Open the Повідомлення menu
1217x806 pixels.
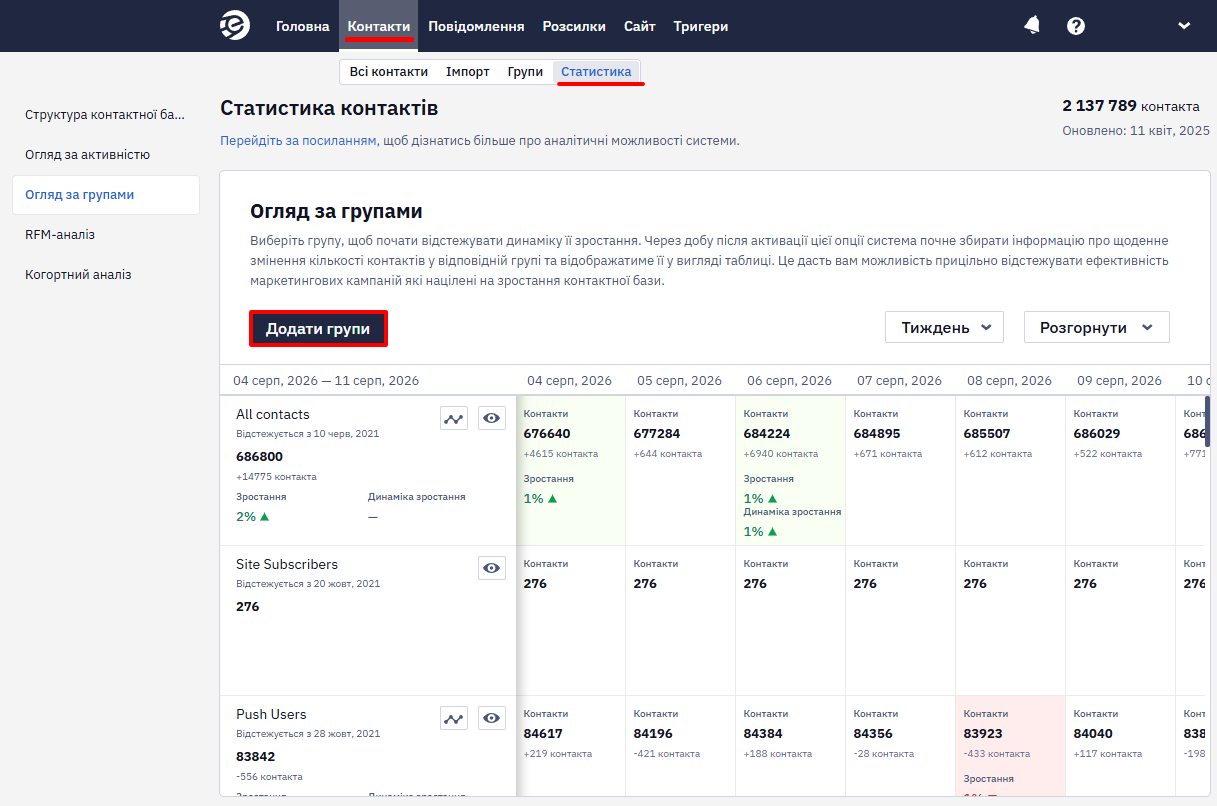pyautogui.click(x=476, y=26)
